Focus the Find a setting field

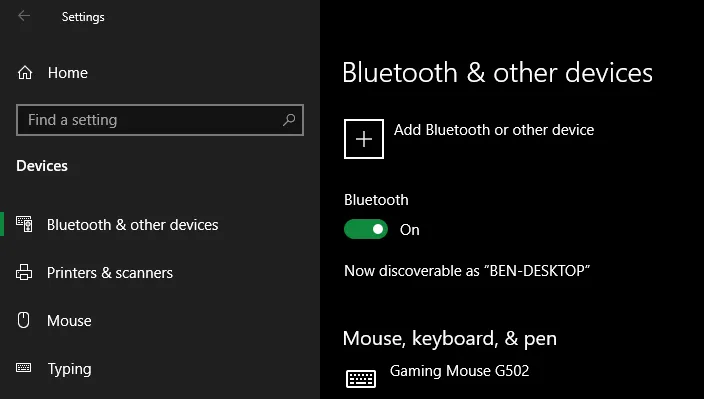pyautogui.click(x=160, y=120)
